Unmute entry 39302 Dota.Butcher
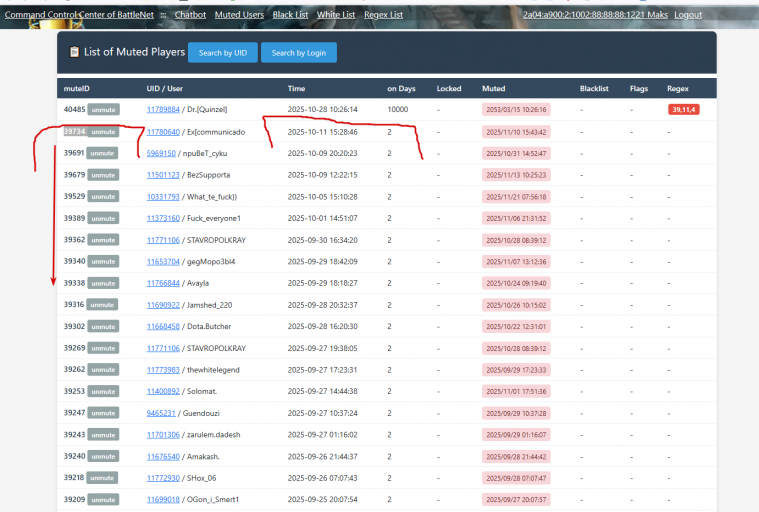This screenshot has width=759, height=512. click(104, 327)
